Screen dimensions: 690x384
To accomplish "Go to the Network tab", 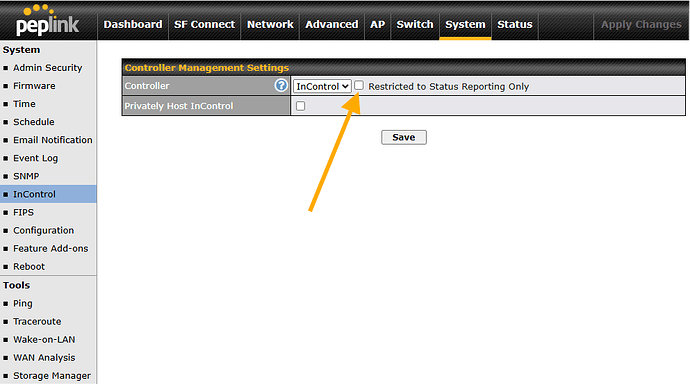I will pos(270,25).
